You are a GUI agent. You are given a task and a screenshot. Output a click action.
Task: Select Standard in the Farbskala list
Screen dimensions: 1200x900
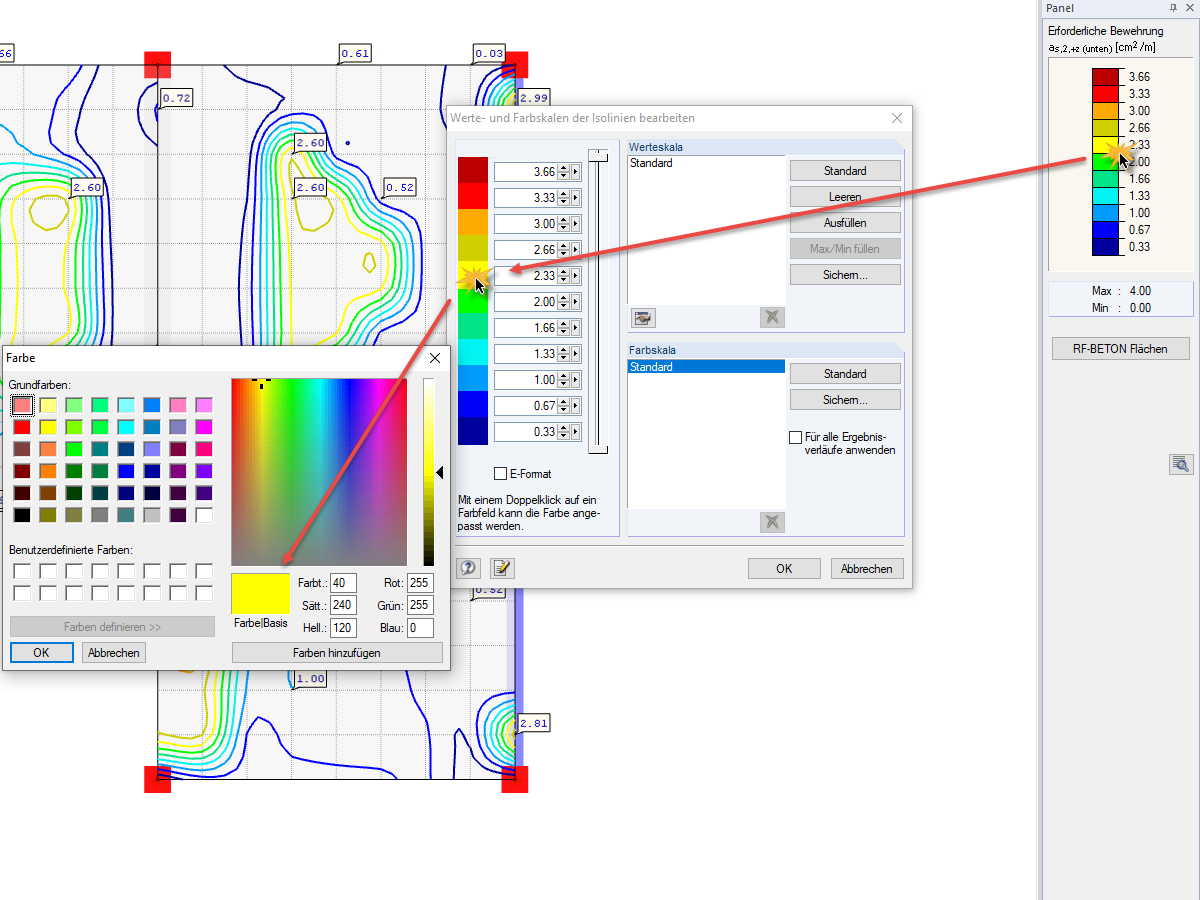(706, 367)
